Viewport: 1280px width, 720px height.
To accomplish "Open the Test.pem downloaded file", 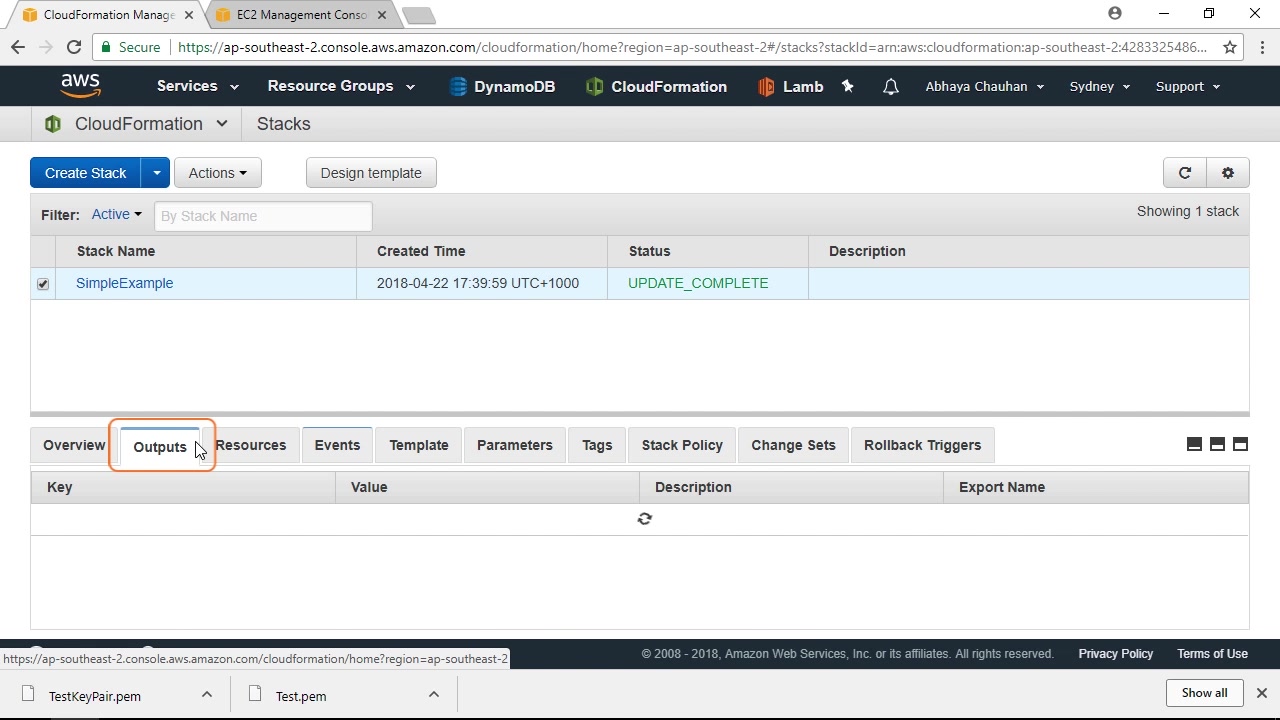I will (301, 696).
